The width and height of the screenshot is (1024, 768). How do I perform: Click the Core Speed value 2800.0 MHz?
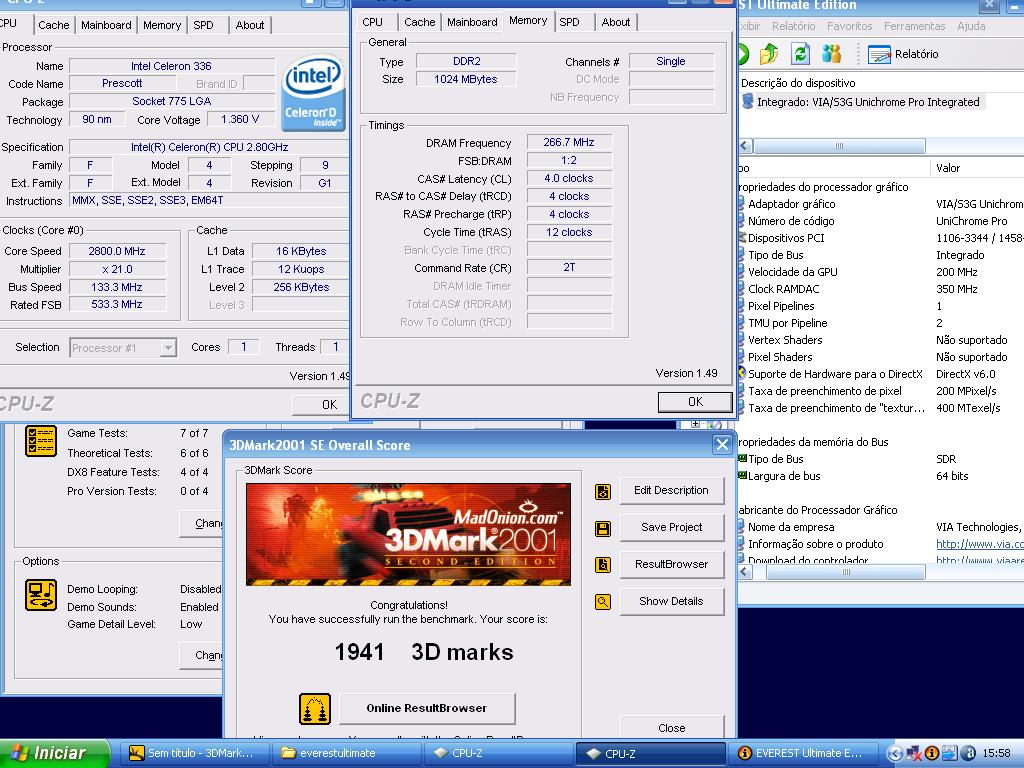(117, 251)
